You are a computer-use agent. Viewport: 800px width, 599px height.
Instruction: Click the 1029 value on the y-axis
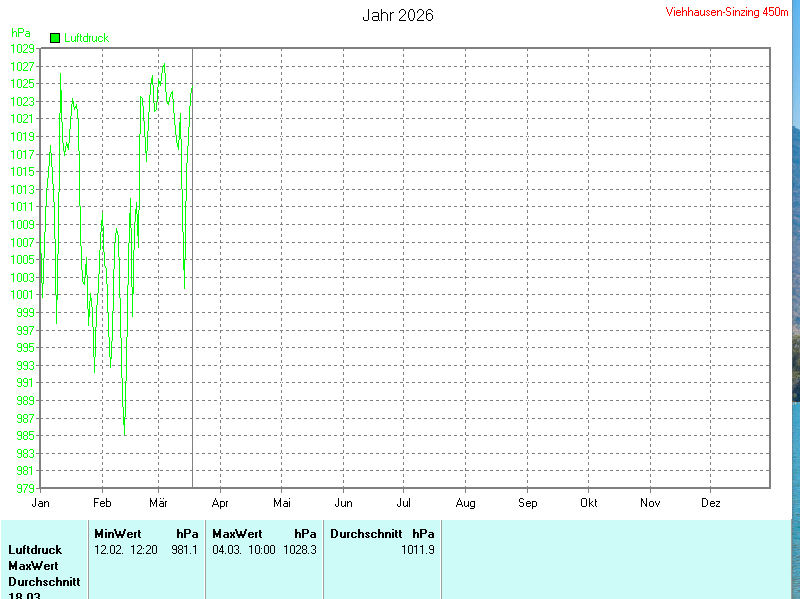pos(22,48)
